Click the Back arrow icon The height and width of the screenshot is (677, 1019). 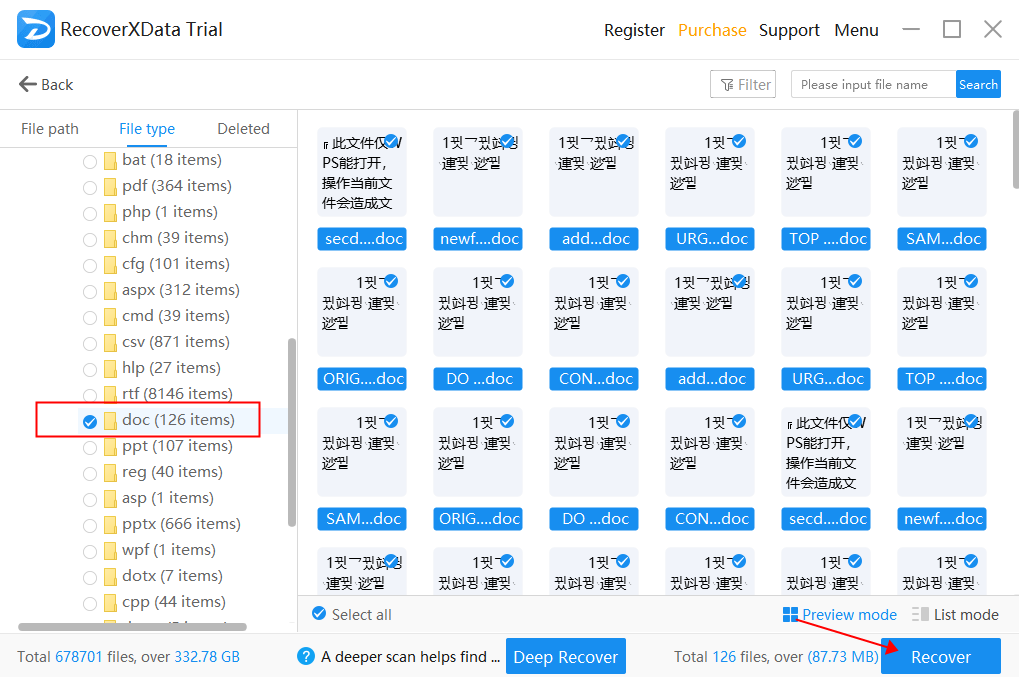[28, 84]
